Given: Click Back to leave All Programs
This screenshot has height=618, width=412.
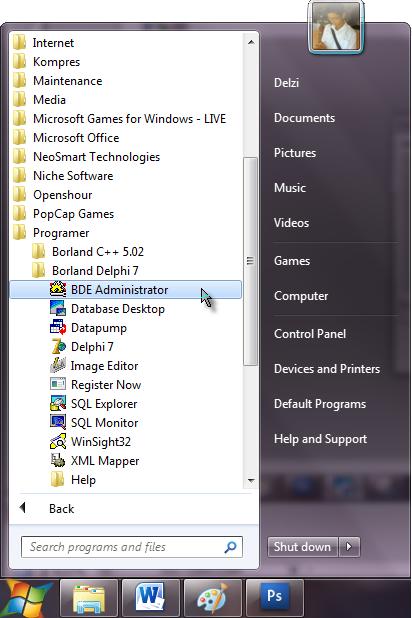Looking at the screenshot, I should tap(62, 508).
